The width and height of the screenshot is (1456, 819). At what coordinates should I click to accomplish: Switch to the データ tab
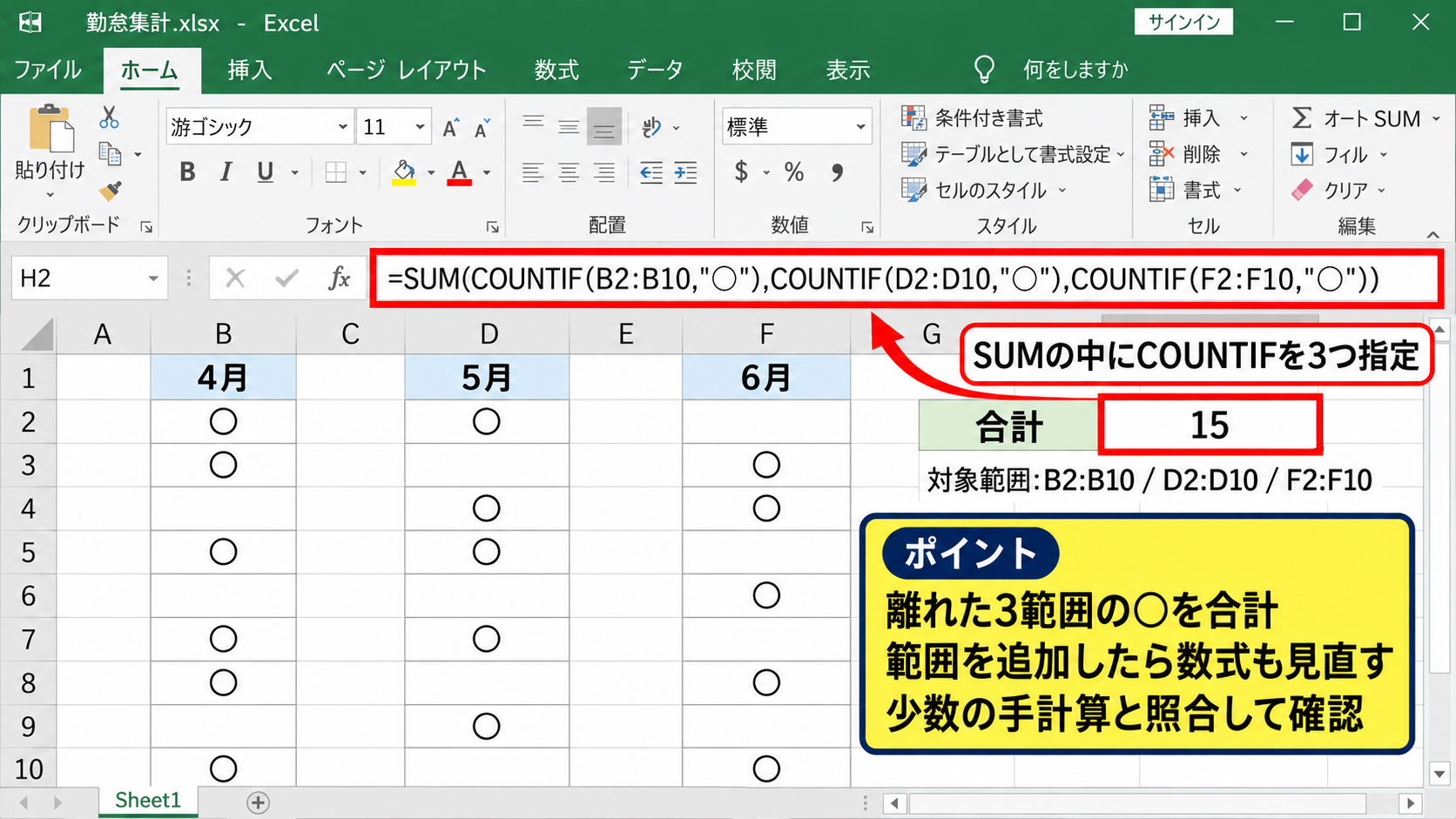click(x=655, y=70)
